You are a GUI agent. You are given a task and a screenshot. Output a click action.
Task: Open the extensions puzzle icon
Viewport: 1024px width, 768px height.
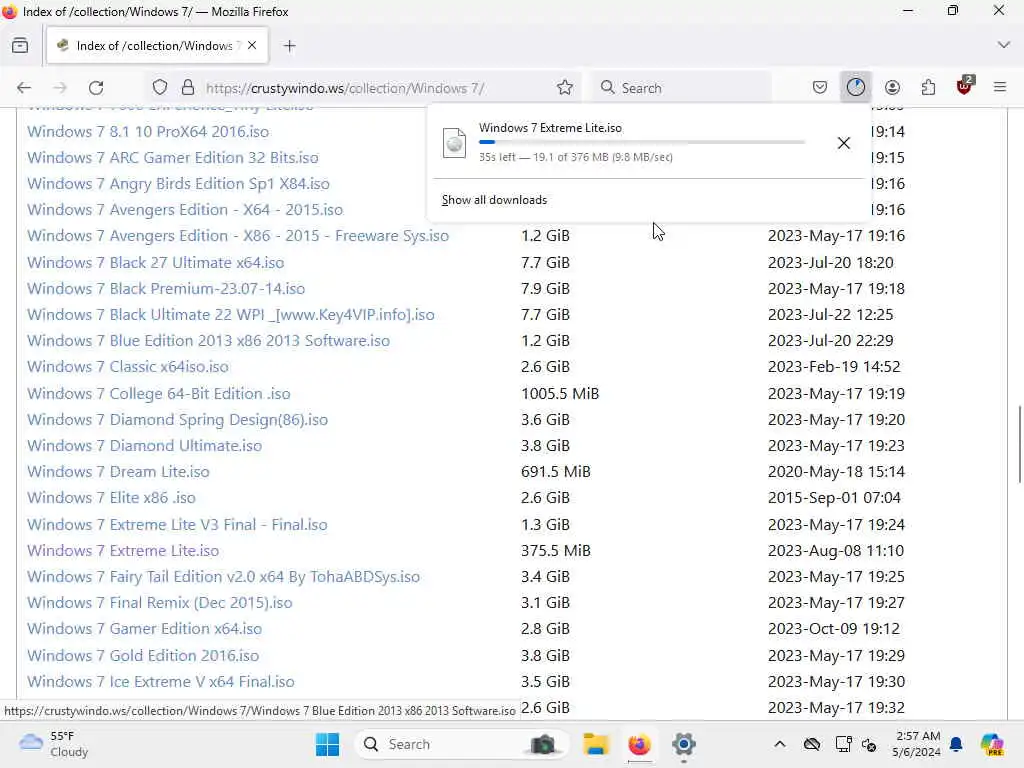[928, 88]
